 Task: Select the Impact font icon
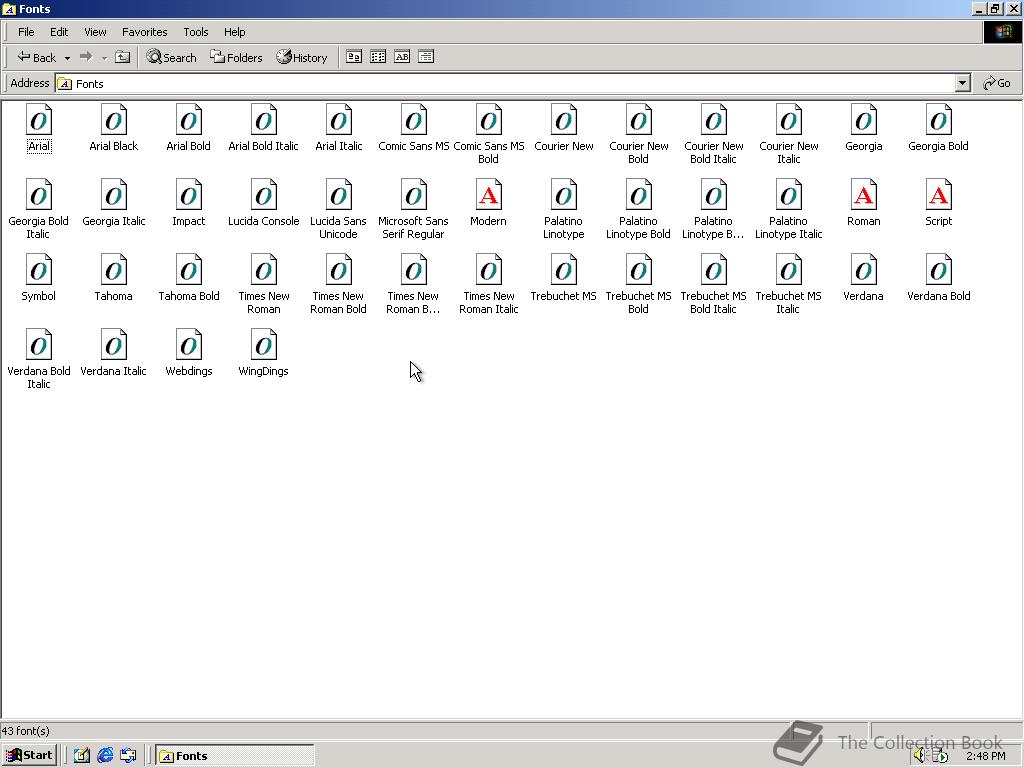point(189,195)
